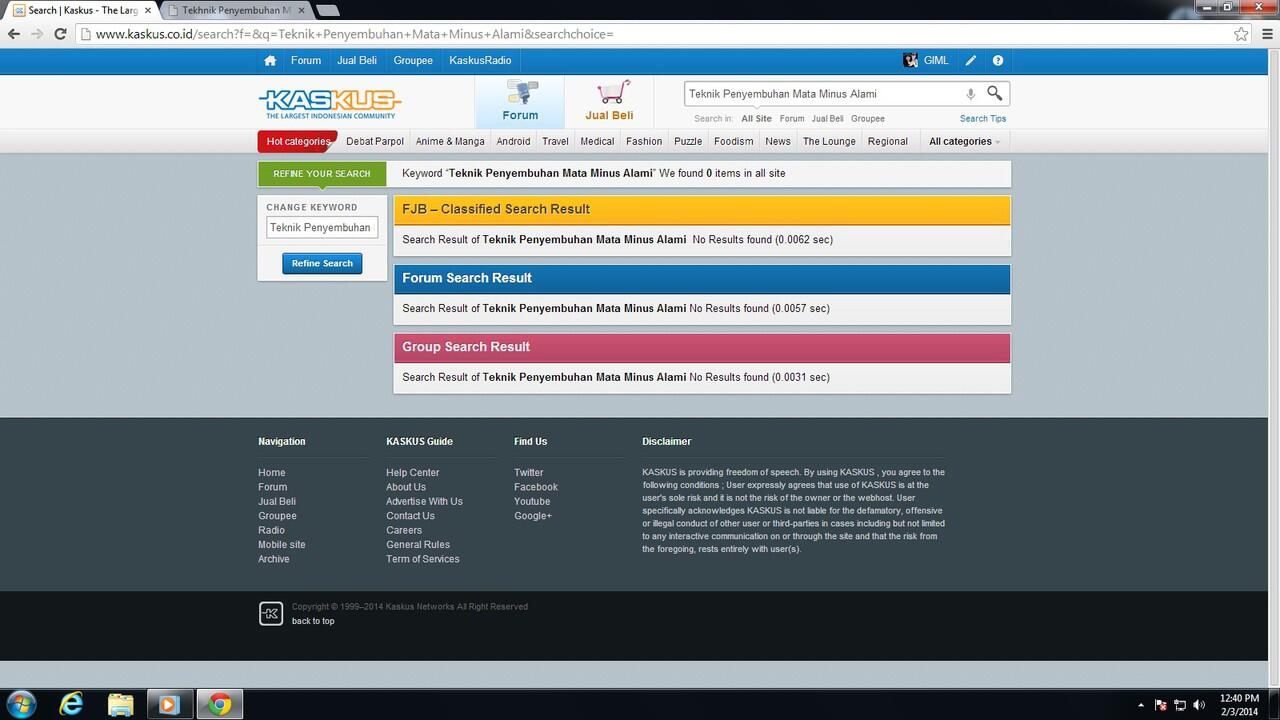Open The Lounge category
Viewport: 1280px width, 720px height.
coord(829,141)
